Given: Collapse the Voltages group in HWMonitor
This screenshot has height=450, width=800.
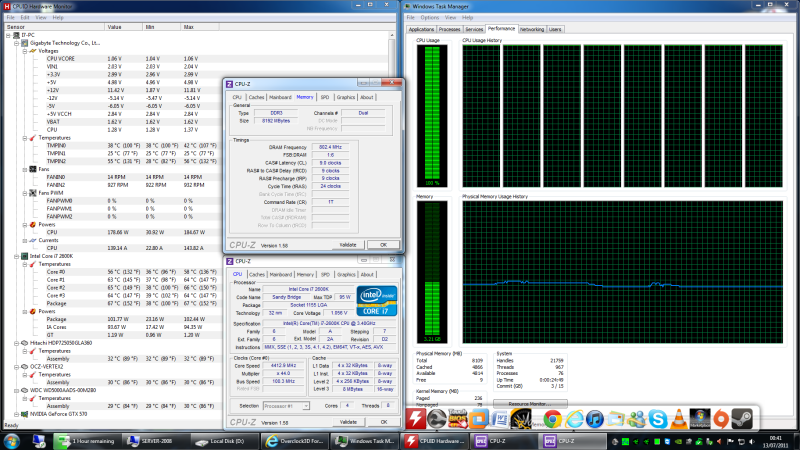Looking at the screenshot, I should point(24,51).
